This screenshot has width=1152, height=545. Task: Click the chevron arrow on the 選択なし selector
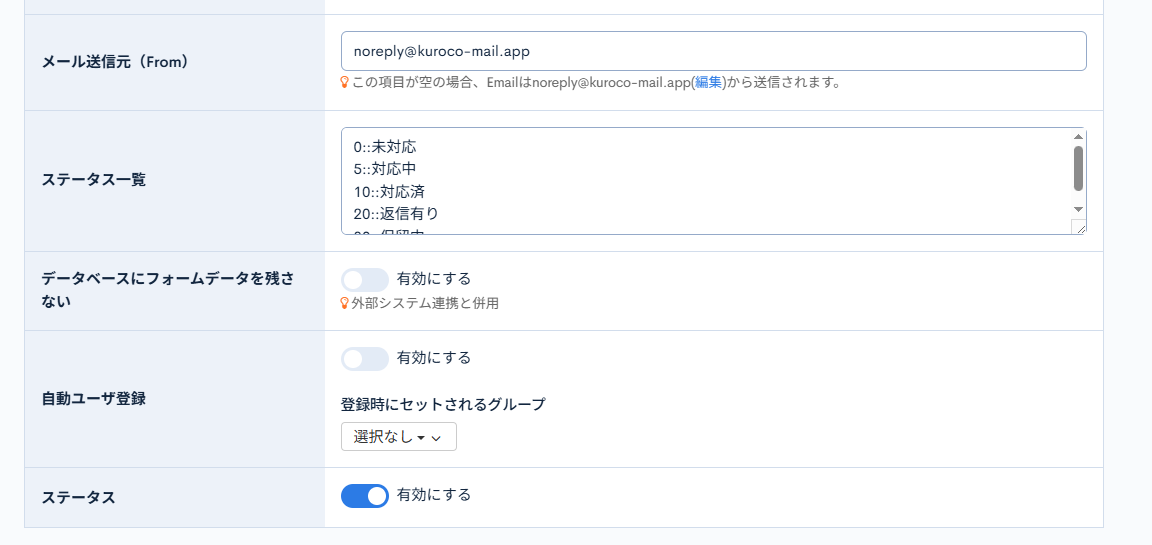pyautogui.click(x=436, y=438)
